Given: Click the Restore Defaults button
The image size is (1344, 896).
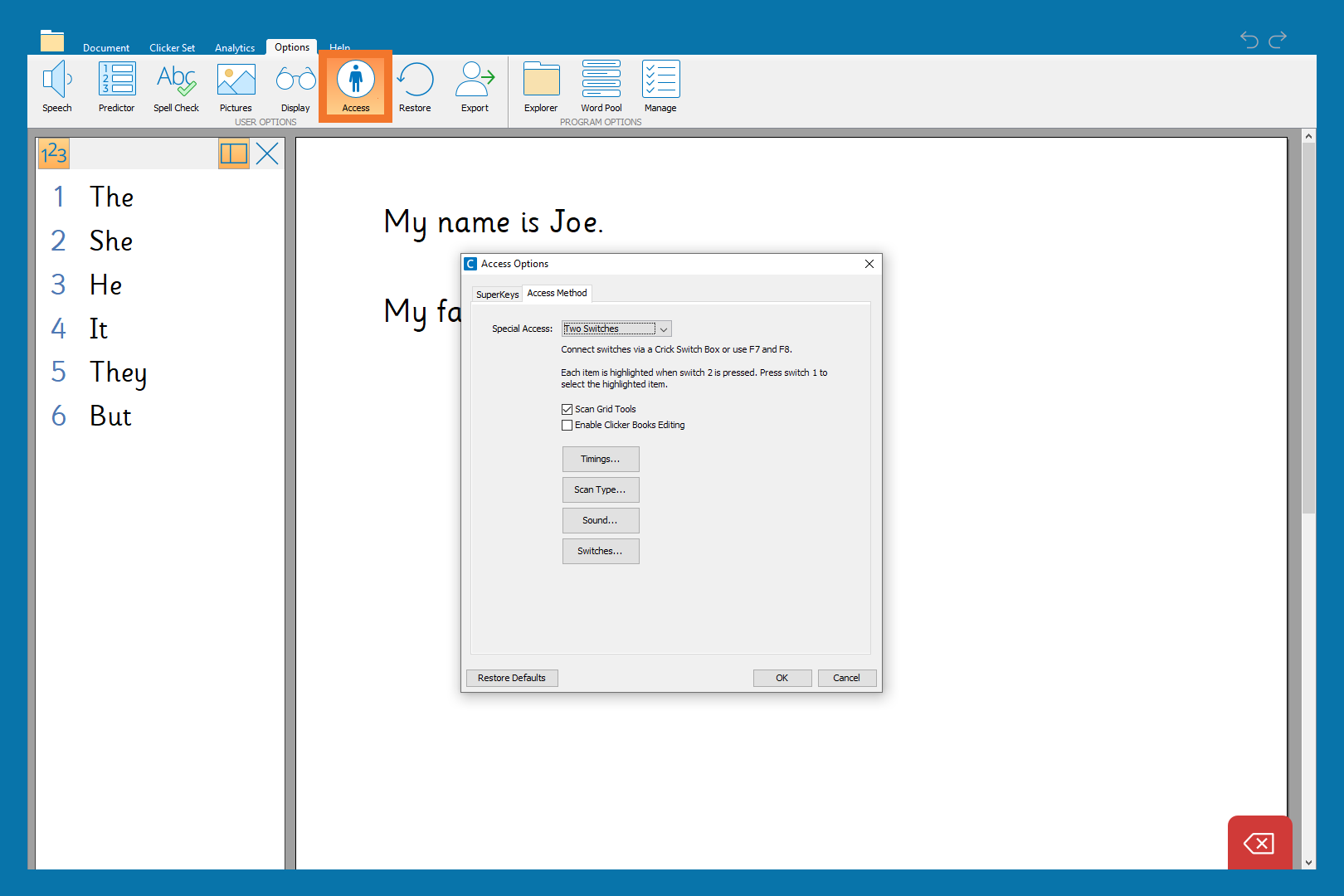Looking at the screenshot, I should pyautogui.click(x=512, y=678).
